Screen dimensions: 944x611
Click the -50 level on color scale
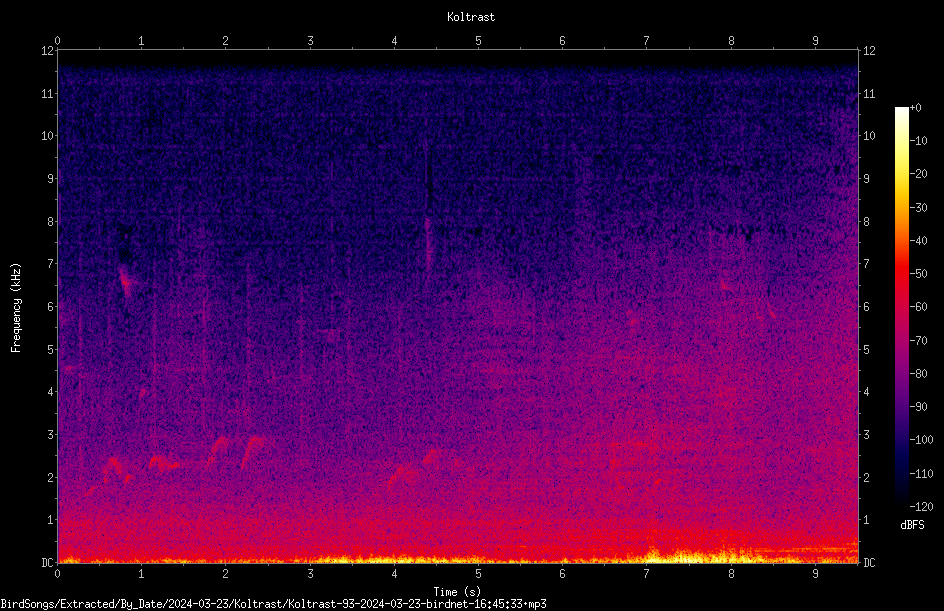[x=918, y=273]
